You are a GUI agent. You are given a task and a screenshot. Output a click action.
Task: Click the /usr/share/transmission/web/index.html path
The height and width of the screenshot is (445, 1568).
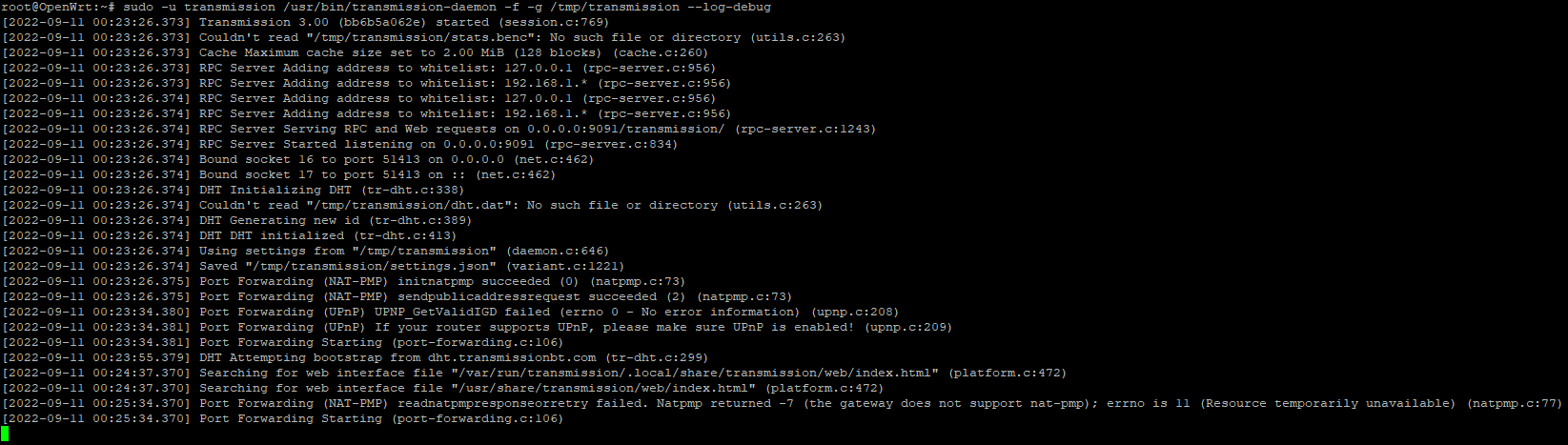[x=603, y=388]
